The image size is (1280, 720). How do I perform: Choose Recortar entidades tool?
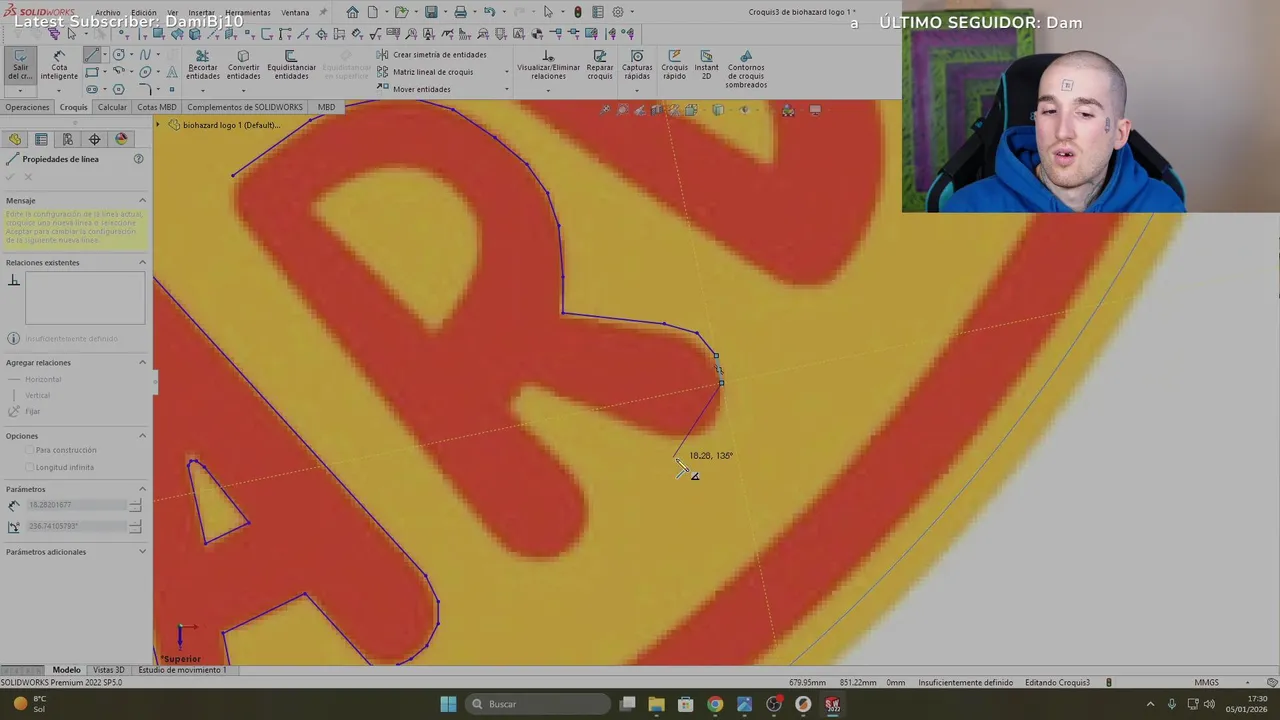(202, 66)
